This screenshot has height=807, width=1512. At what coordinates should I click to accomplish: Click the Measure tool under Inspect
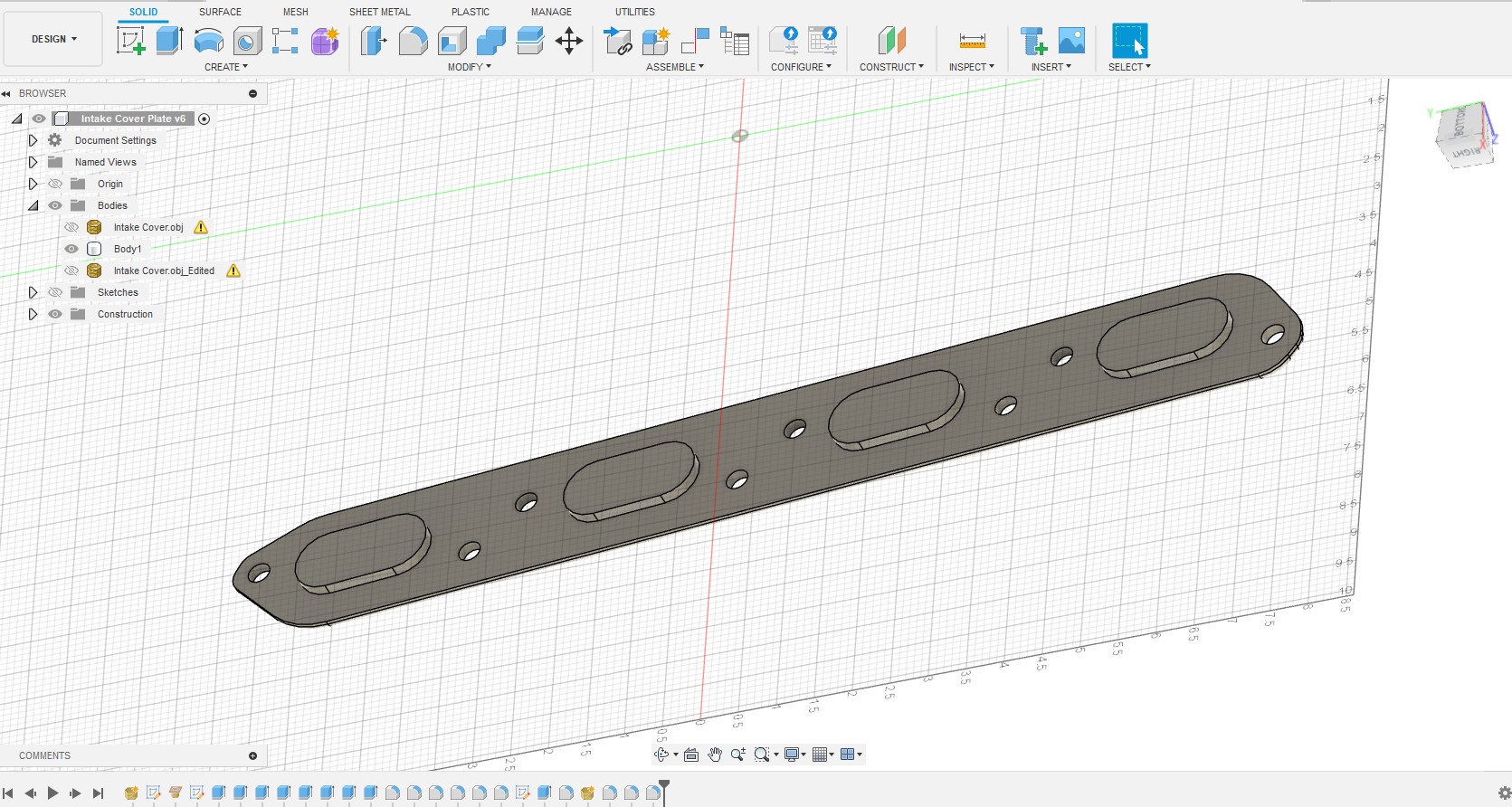coord(972,41)
